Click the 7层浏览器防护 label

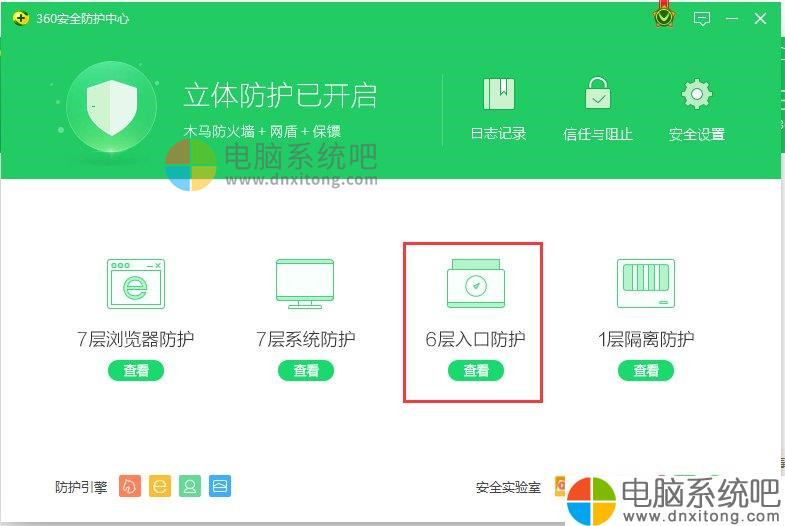pos(136,339)
